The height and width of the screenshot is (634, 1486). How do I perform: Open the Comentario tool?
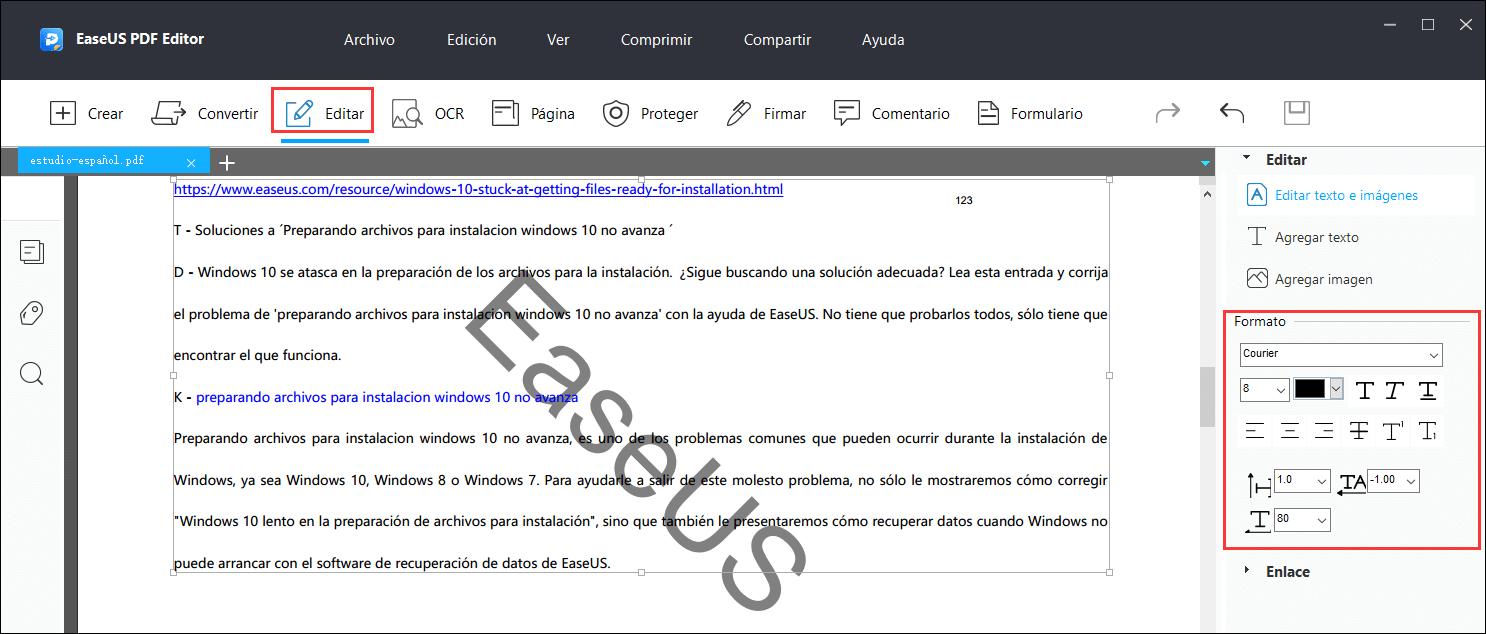(x=892, y=113)
